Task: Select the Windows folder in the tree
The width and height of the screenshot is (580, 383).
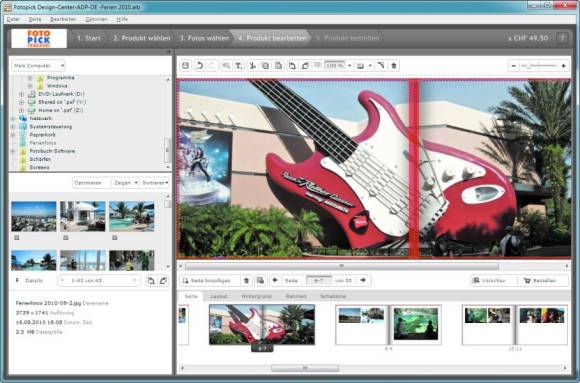Action: pyautogui.click(x=57, y=86)
